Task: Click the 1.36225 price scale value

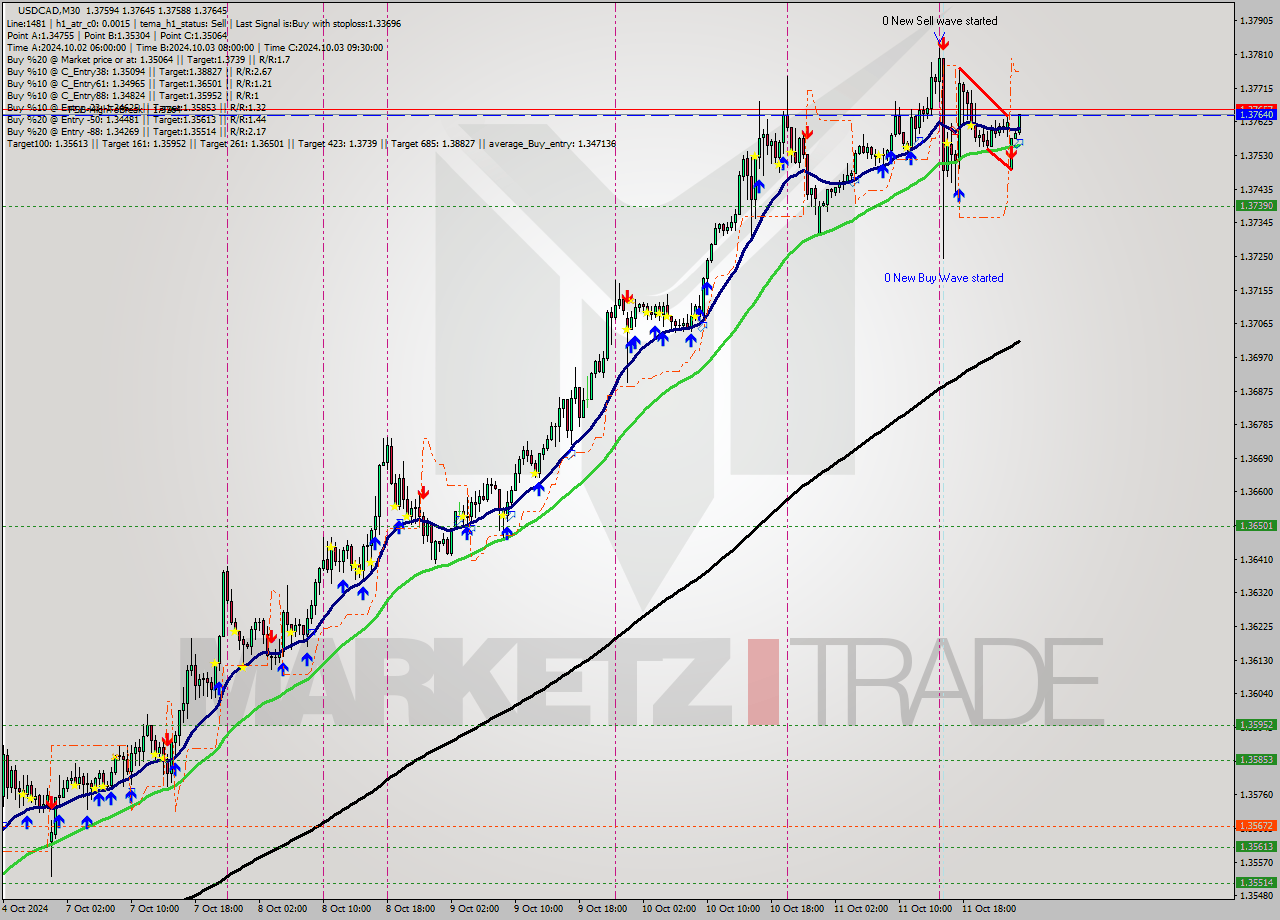Action: (x=1256, y=626)
